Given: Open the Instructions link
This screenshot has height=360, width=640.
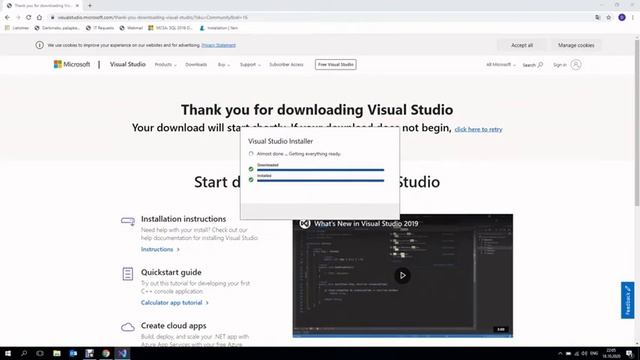Looking at the screenshot, I should coord(160,249).
